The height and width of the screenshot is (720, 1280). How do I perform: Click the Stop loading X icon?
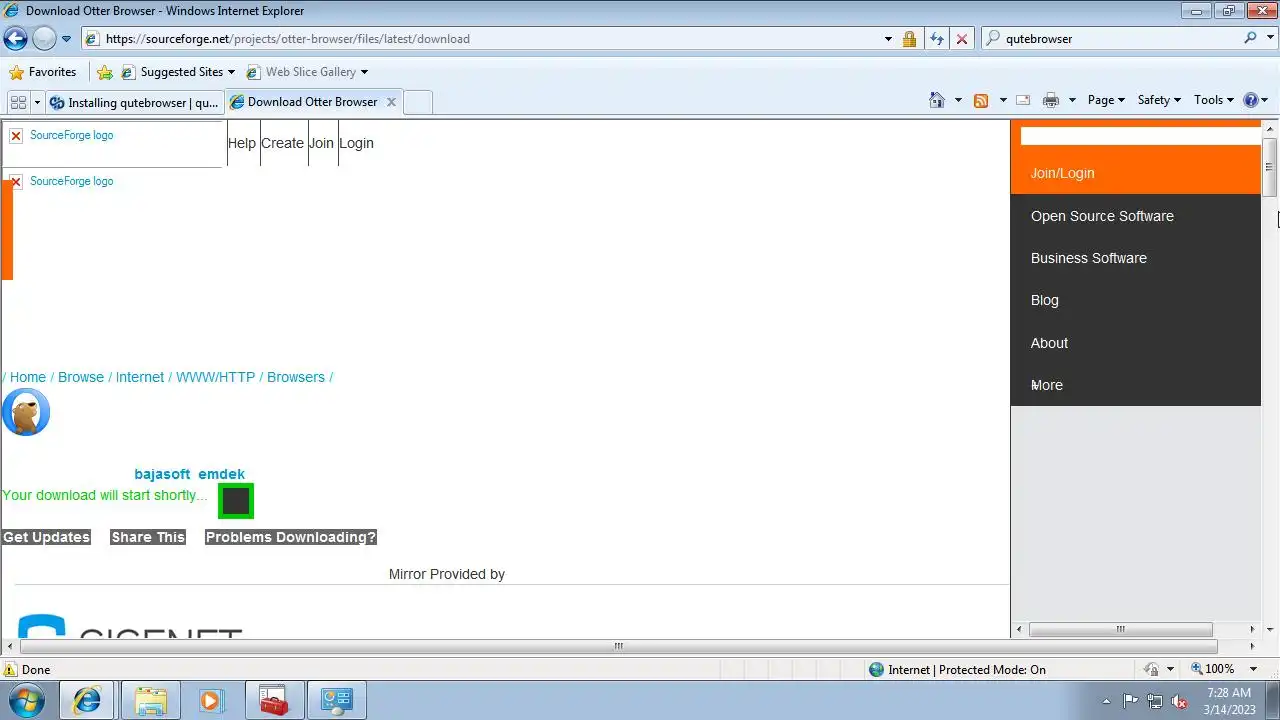(x=962, y=39)
